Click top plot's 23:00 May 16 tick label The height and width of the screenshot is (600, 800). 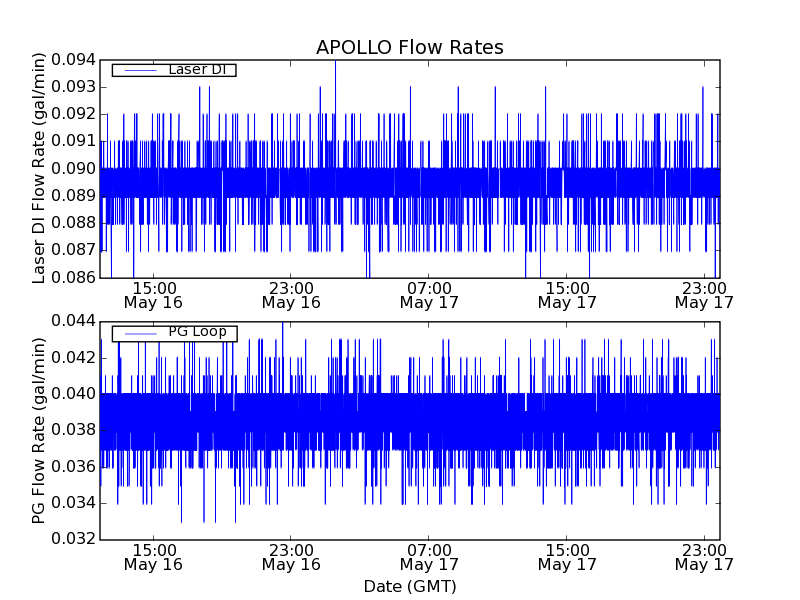[x=291, y=294]
